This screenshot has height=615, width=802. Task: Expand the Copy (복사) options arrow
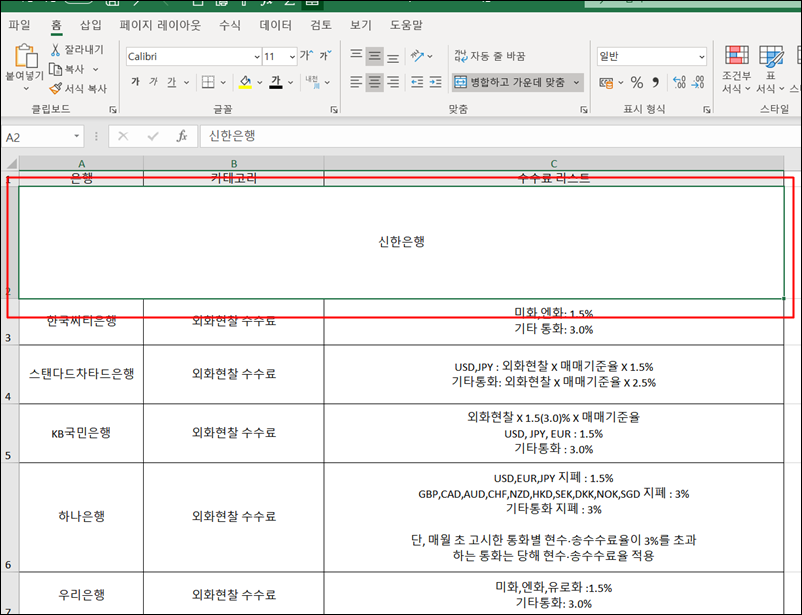click(95, 69)
